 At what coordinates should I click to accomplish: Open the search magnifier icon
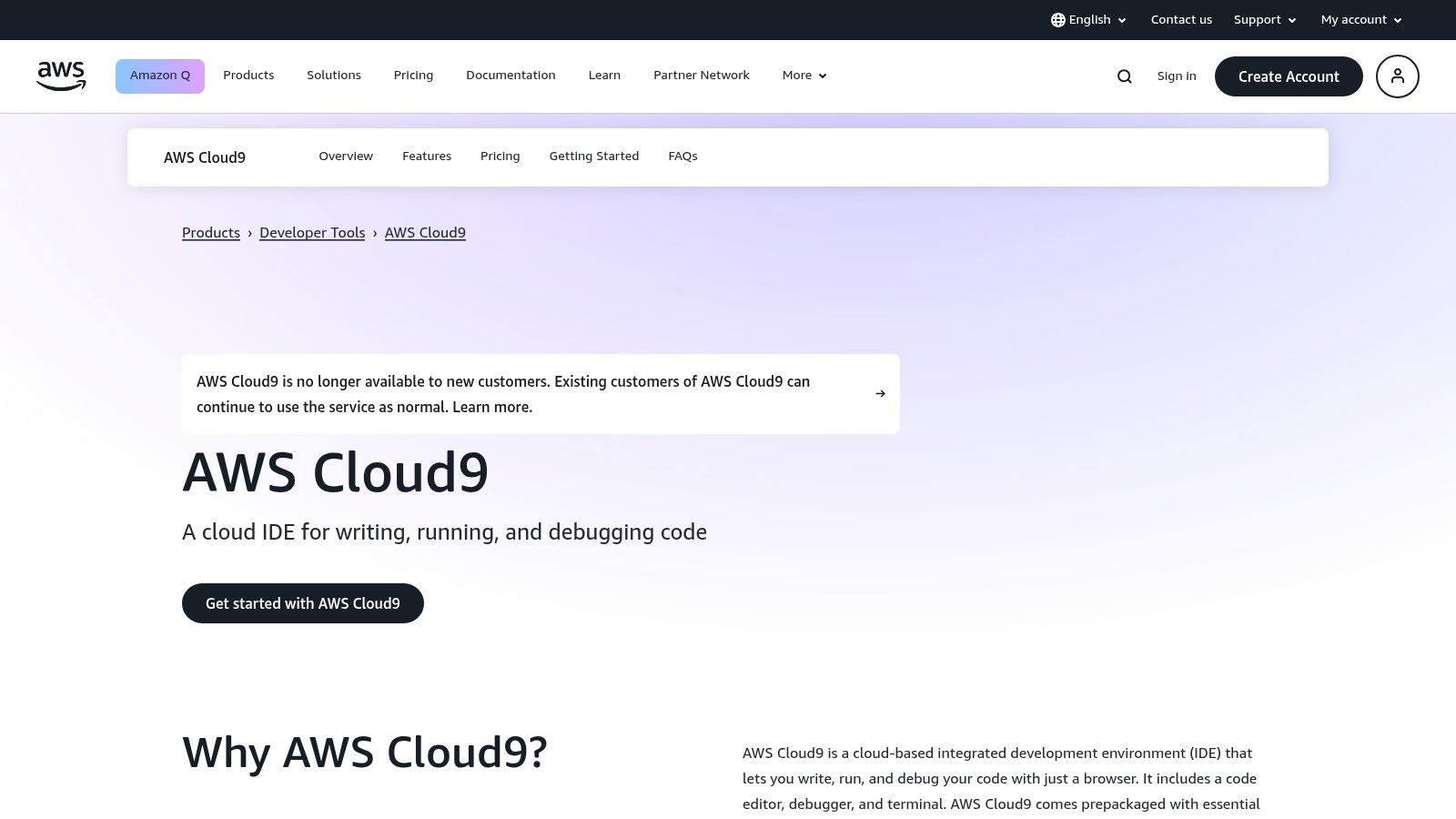[x=1125, y=76]
